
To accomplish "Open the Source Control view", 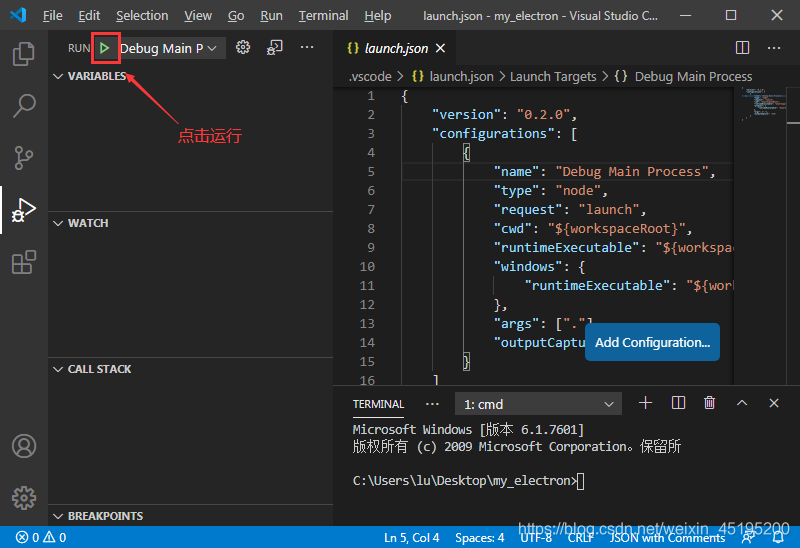I will pyautogui.click(x=23, y=158).
